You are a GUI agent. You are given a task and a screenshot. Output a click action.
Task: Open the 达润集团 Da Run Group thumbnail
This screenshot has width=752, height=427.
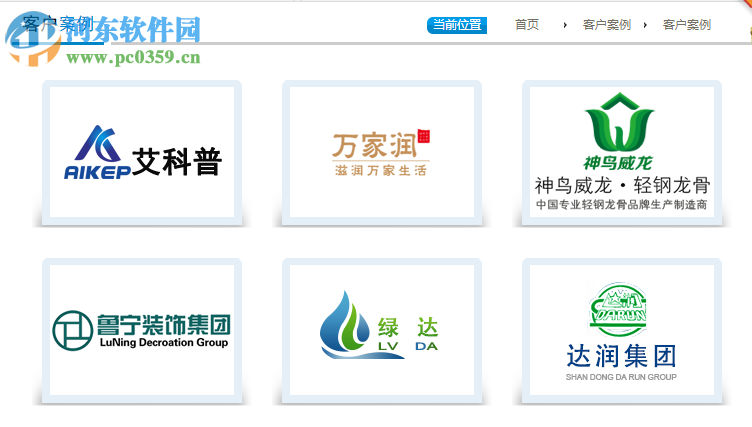[x=622, y=331]
